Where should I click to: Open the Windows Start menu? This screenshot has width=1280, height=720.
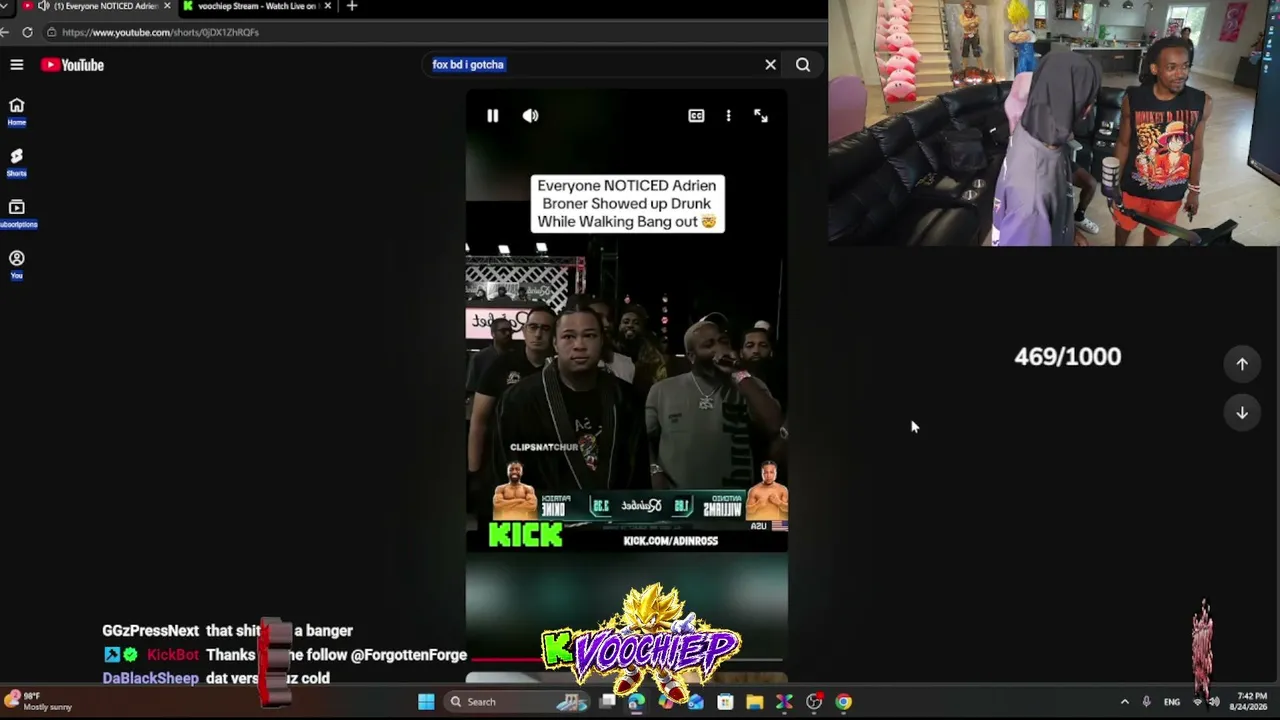426,702
